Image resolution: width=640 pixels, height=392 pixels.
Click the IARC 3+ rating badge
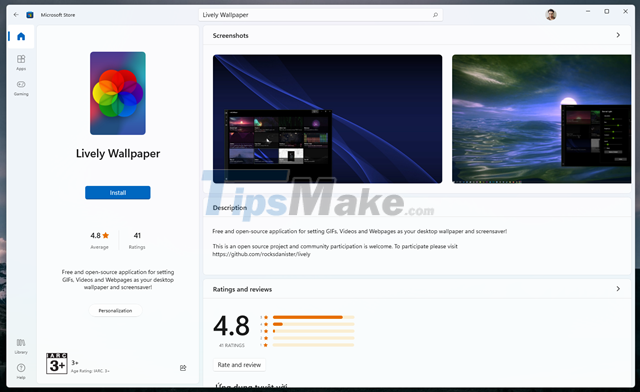tap(56, 363)
